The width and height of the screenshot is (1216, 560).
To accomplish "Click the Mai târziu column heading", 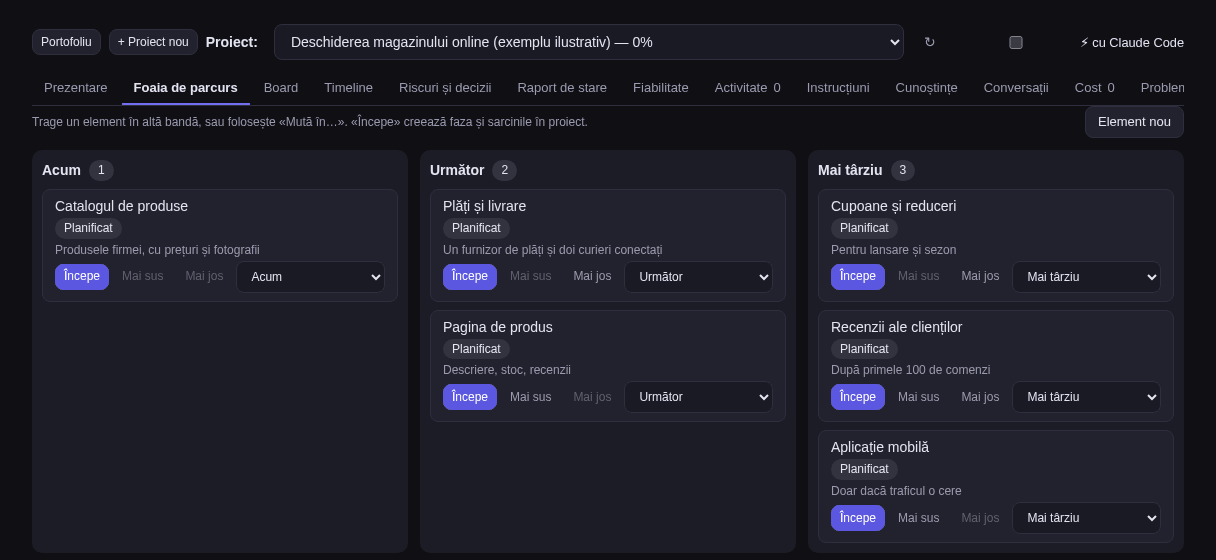I will (850, 170).
